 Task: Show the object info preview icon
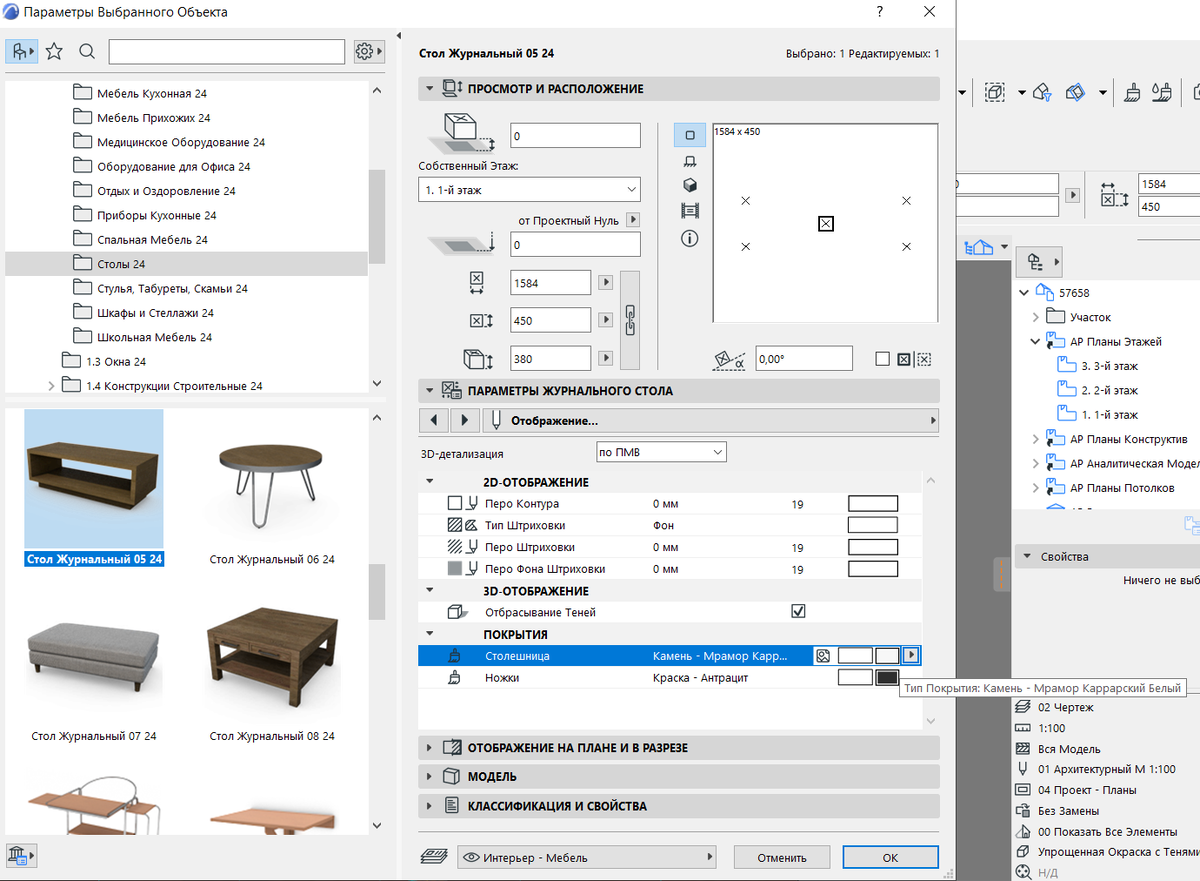coord(689,238)
